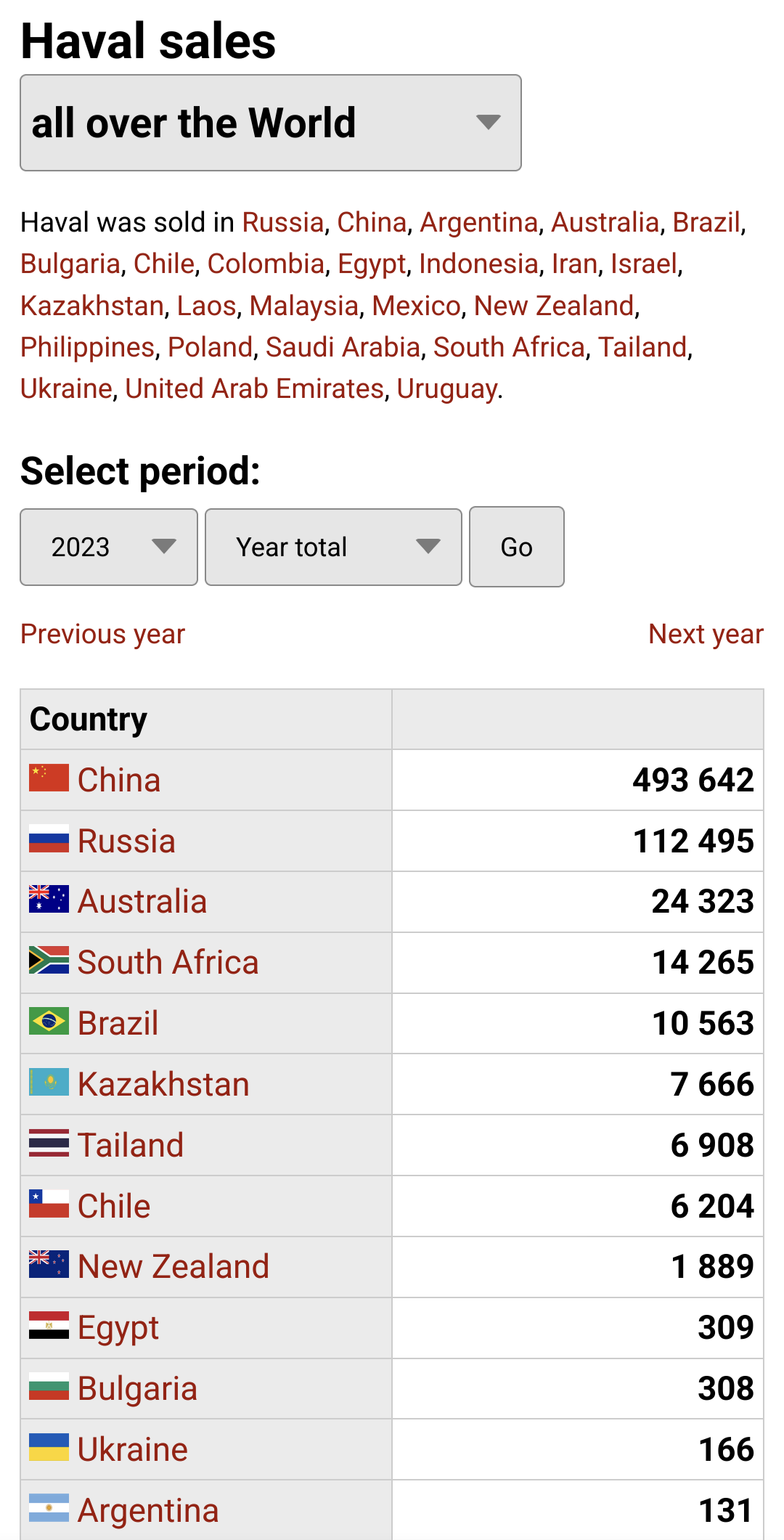Screen dimensions: 784x1540
Task: Open United Arab Emirates link
Action: click(254, 388)
